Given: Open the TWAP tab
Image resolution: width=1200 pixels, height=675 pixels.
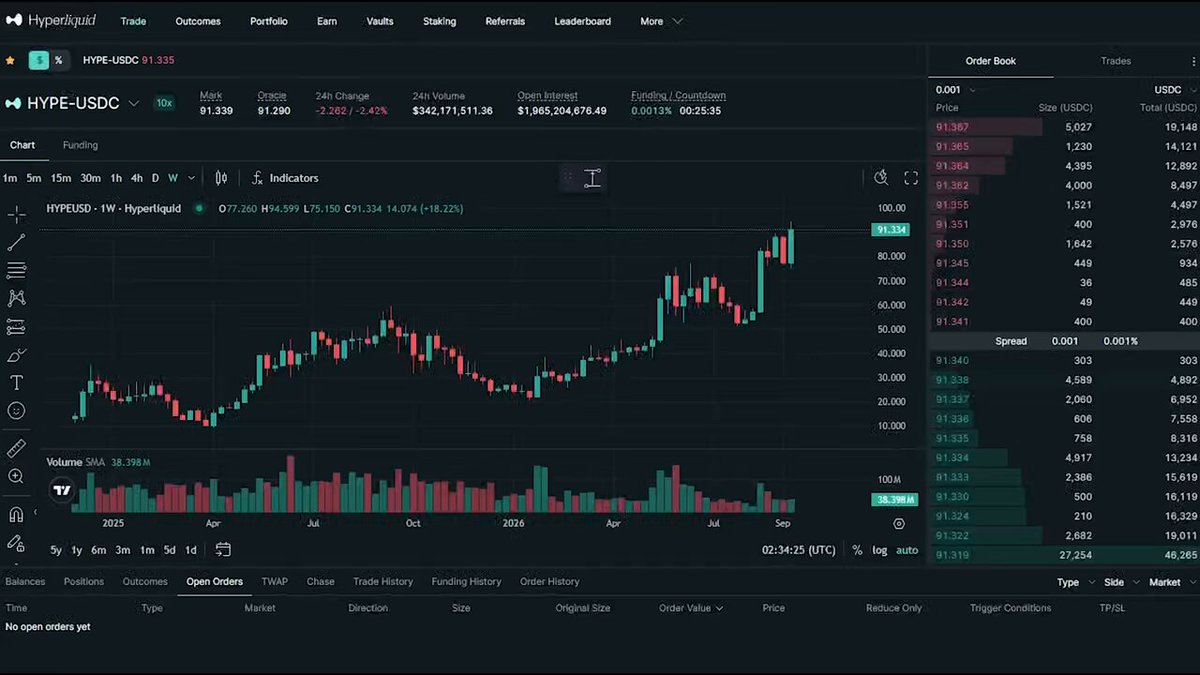Looking at the screenshot, I should (x=274, y=582).
